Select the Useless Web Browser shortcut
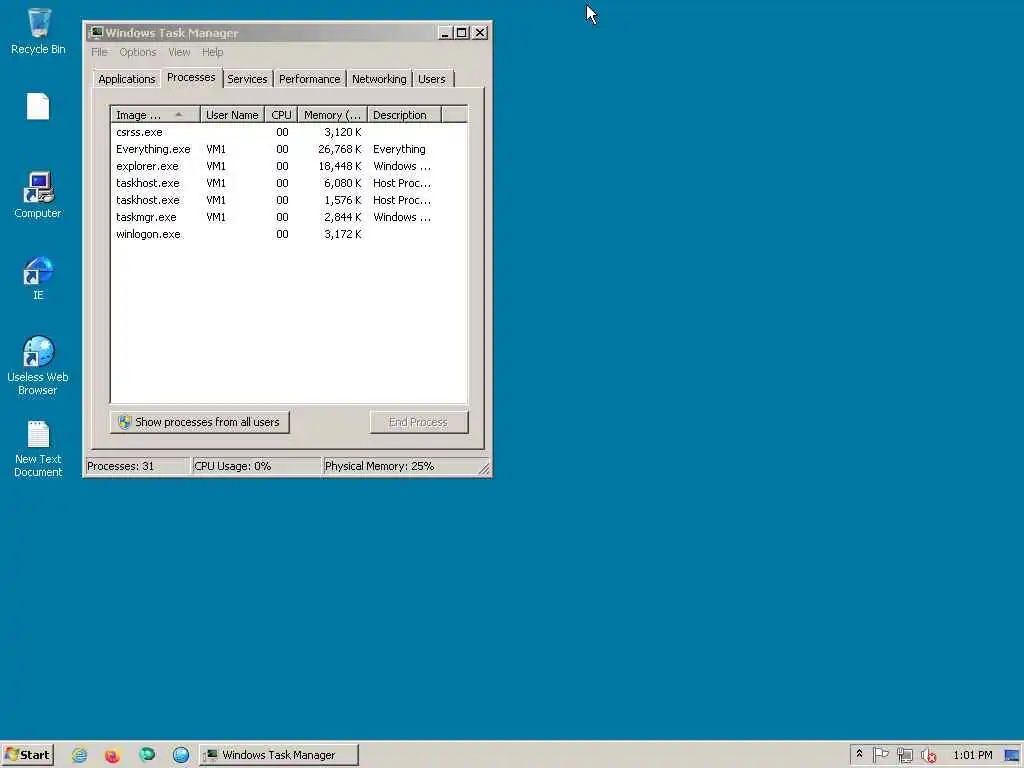The height and width of the screenshot is (768, 1024). pyautogui.click(x=38, y=365)
